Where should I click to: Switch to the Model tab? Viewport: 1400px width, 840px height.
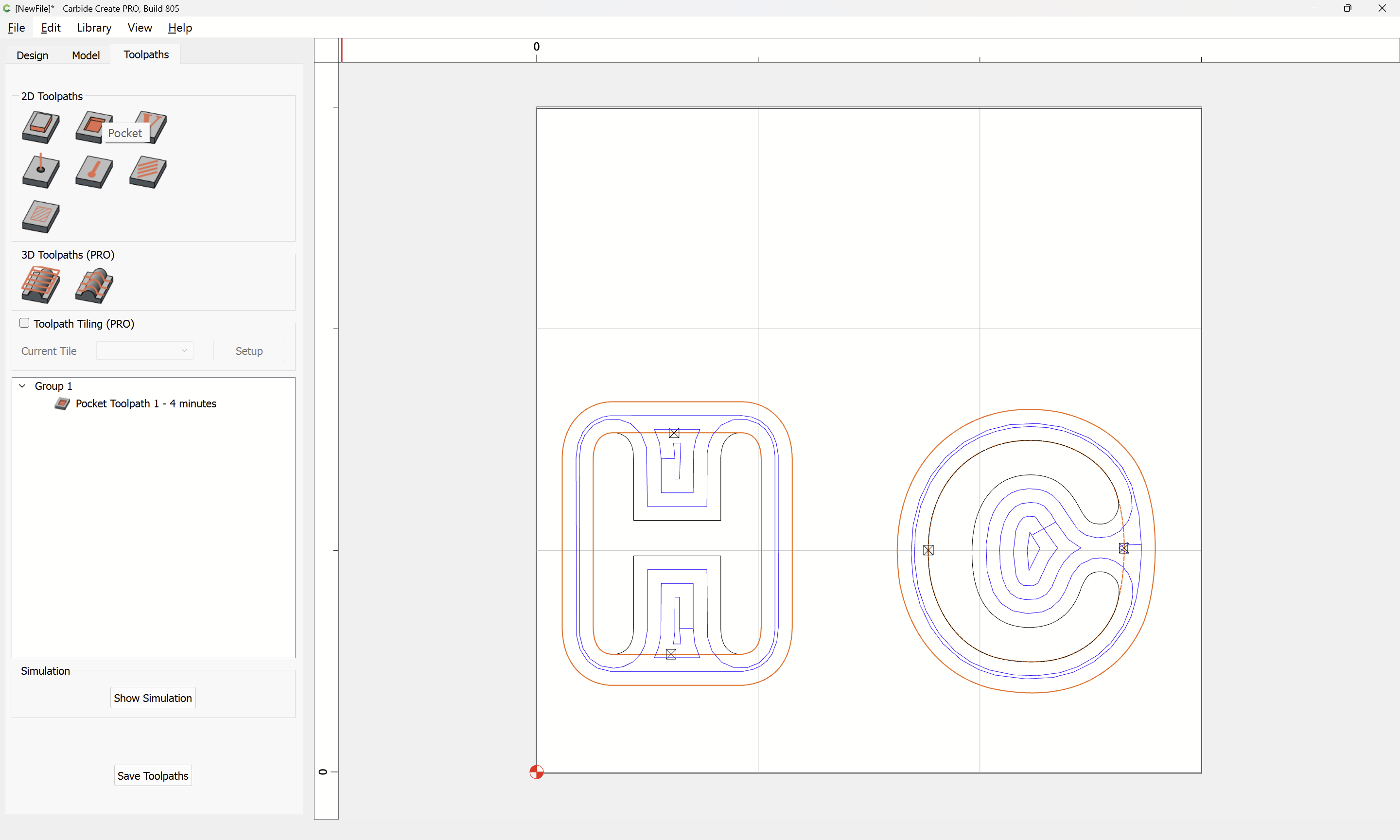pos(86,55)
